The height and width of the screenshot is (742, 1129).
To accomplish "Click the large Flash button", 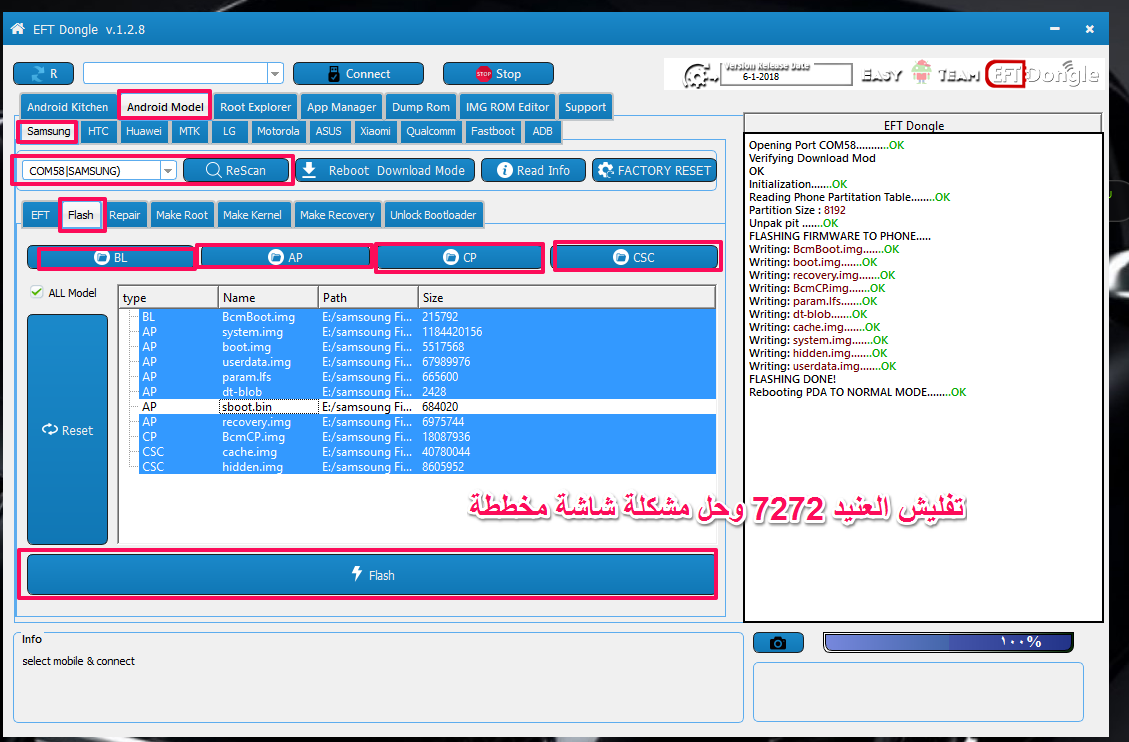I will (372, 574).
